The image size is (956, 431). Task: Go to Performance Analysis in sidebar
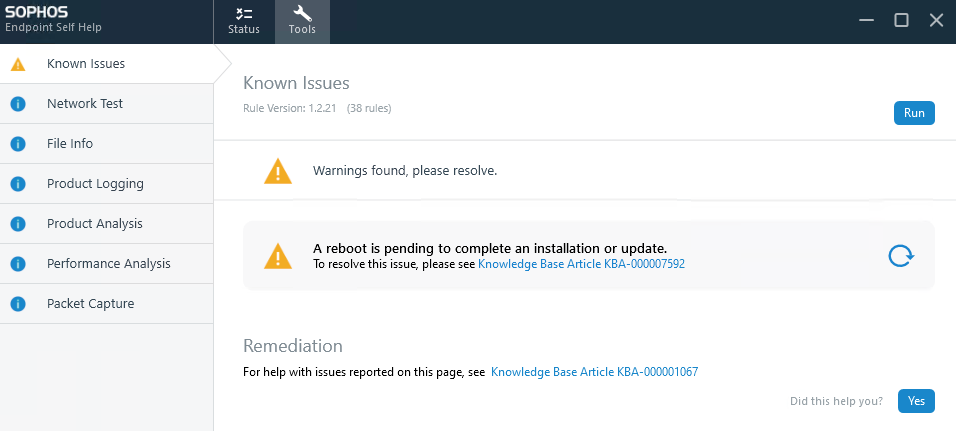pyautogui.click(x=108, y=264)
